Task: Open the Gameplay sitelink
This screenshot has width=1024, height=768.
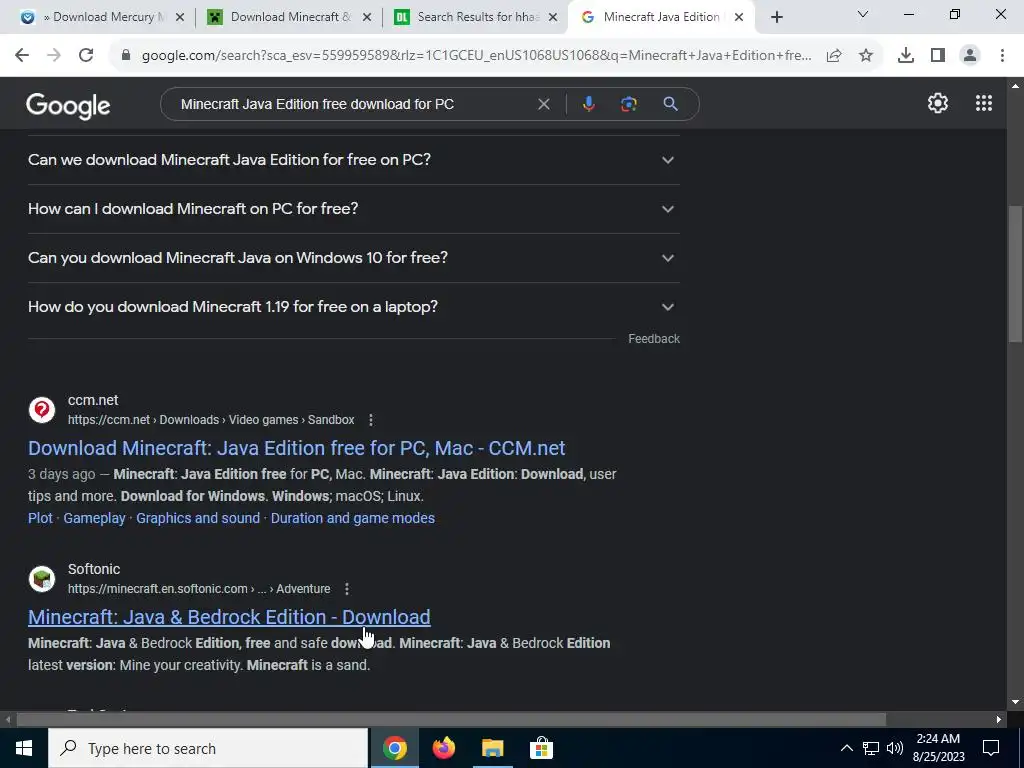Action: click(94, 518)
